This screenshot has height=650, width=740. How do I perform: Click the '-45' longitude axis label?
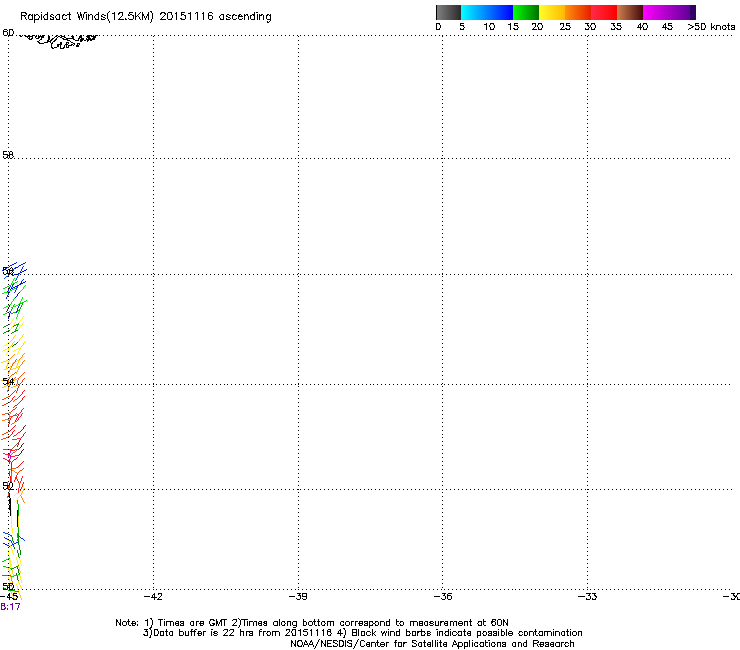point(9,597)
